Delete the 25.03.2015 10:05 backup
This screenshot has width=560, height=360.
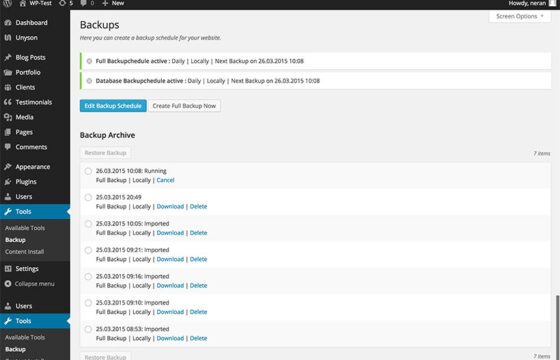coord(199,233)
